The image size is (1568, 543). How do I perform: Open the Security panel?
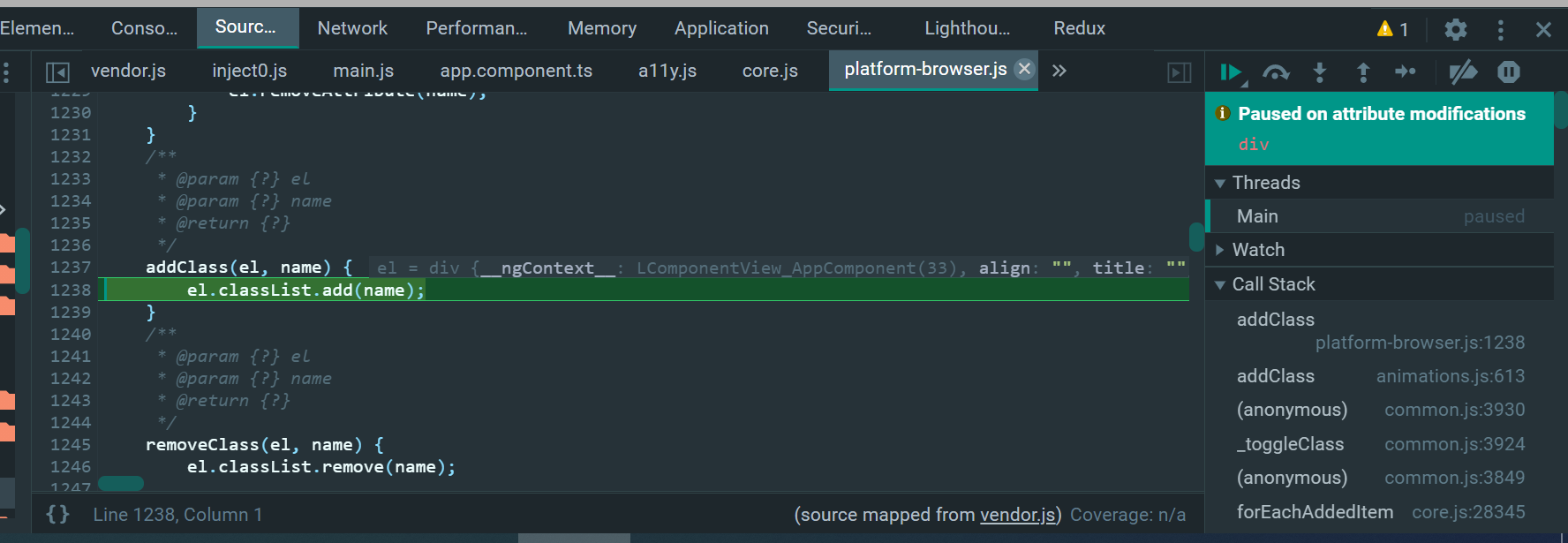839,28
